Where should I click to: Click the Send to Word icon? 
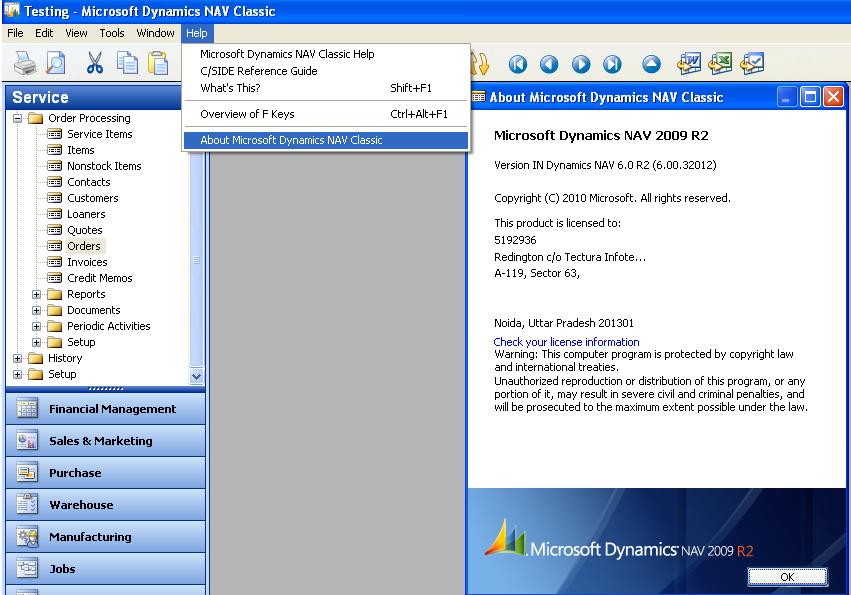(x=689, y=64)
